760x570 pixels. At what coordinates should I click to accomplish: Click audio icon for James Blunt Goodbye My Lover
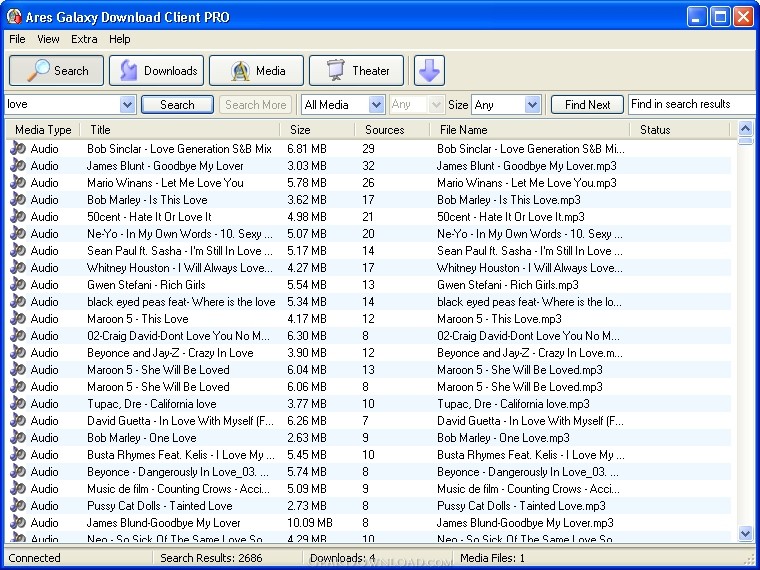[18, 165]
